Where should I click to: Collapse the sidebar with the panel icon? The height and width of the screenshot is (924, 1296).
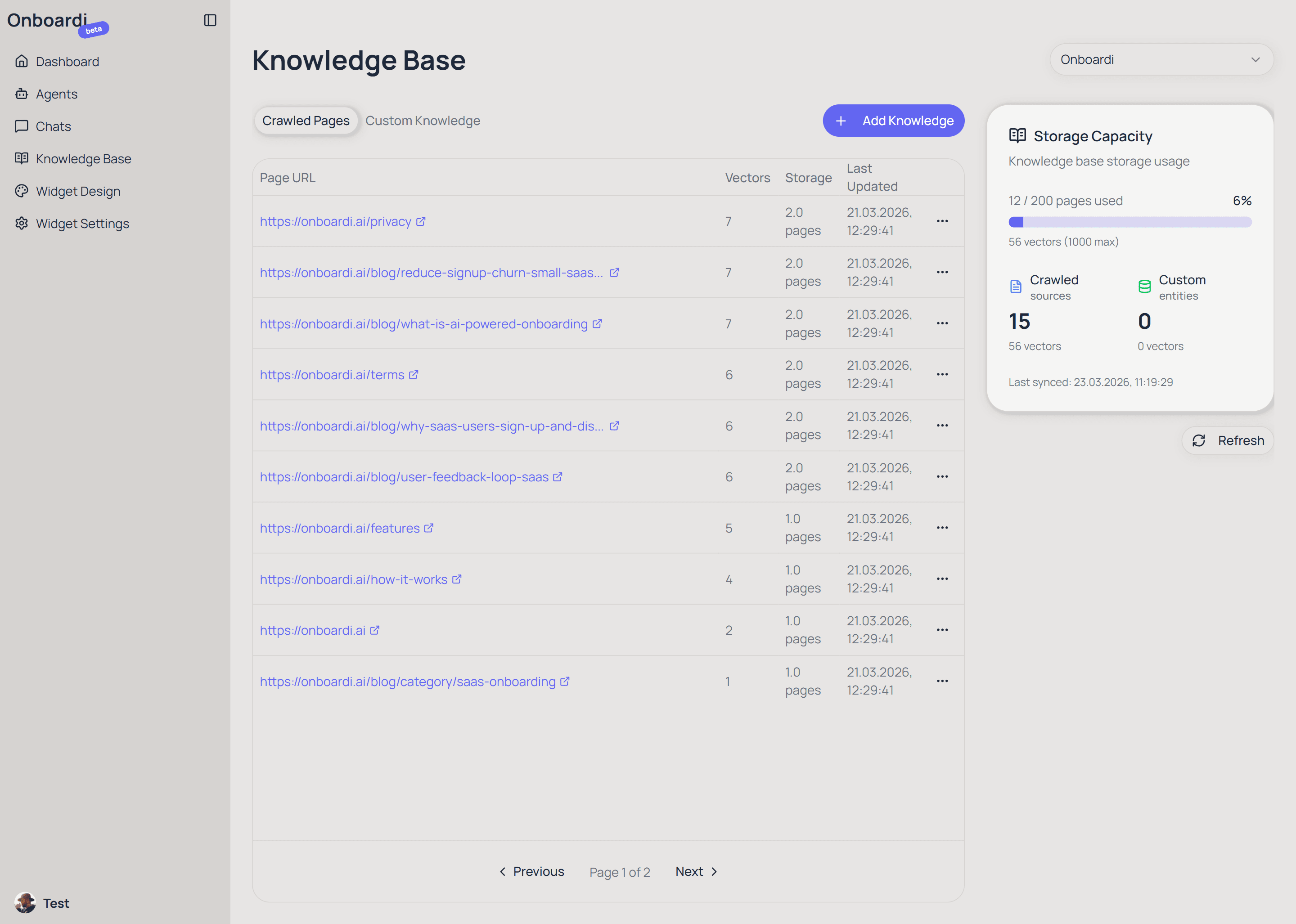pos(210,21)
